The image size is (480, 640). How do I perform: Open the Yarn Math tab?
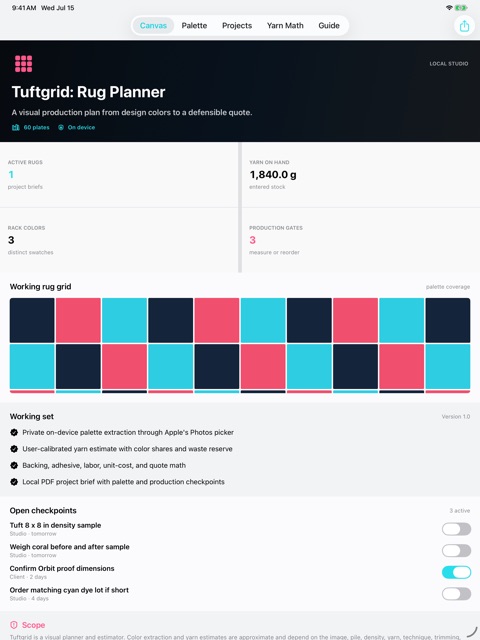point(285,26)
